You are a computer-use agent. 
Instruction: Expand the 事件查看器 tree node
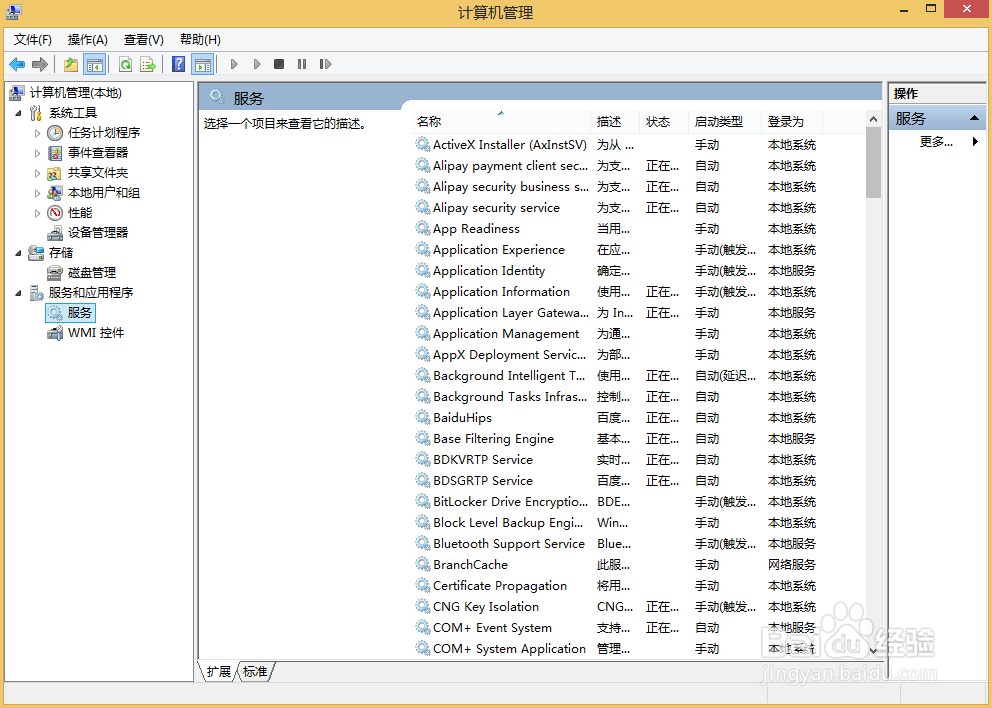coord(37,153)
